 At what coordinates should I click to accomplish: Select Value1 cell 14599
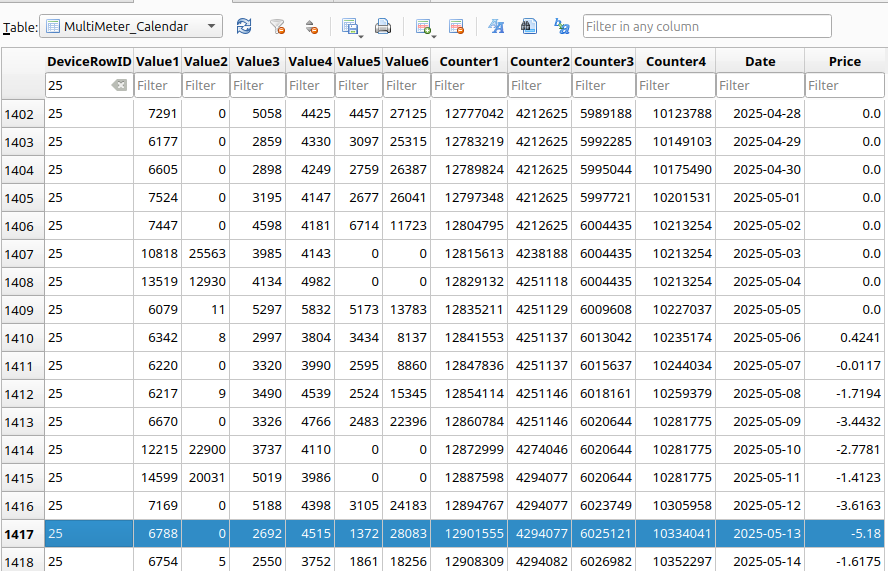(157, 478)
